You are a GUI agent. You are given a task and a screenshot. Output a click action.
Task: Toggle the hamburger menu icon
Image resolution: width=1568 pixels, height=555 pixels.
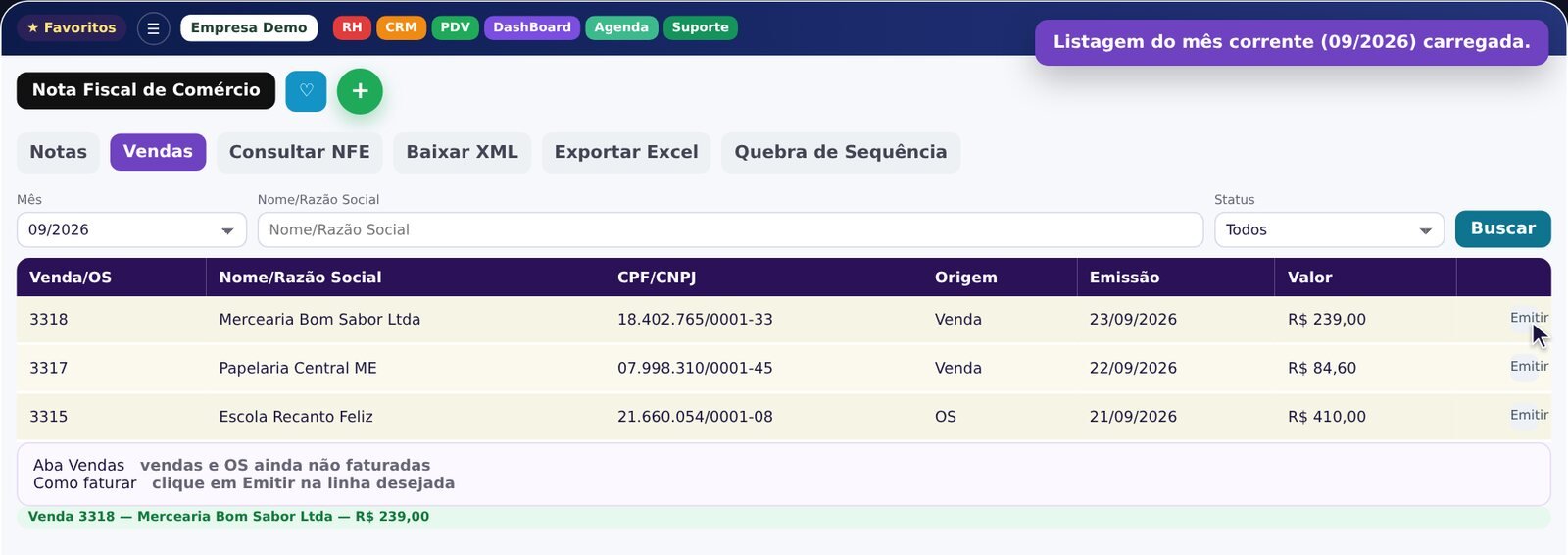[153, 28]
